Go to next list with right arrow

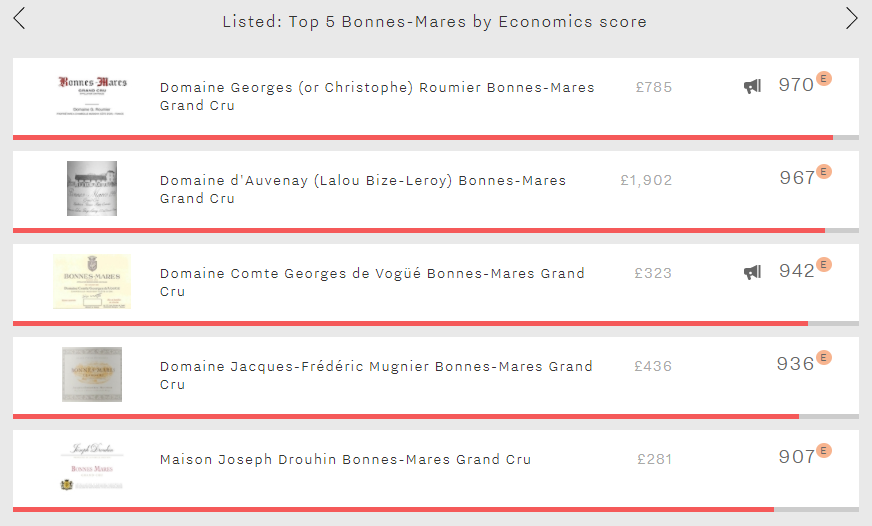[851, 18]
